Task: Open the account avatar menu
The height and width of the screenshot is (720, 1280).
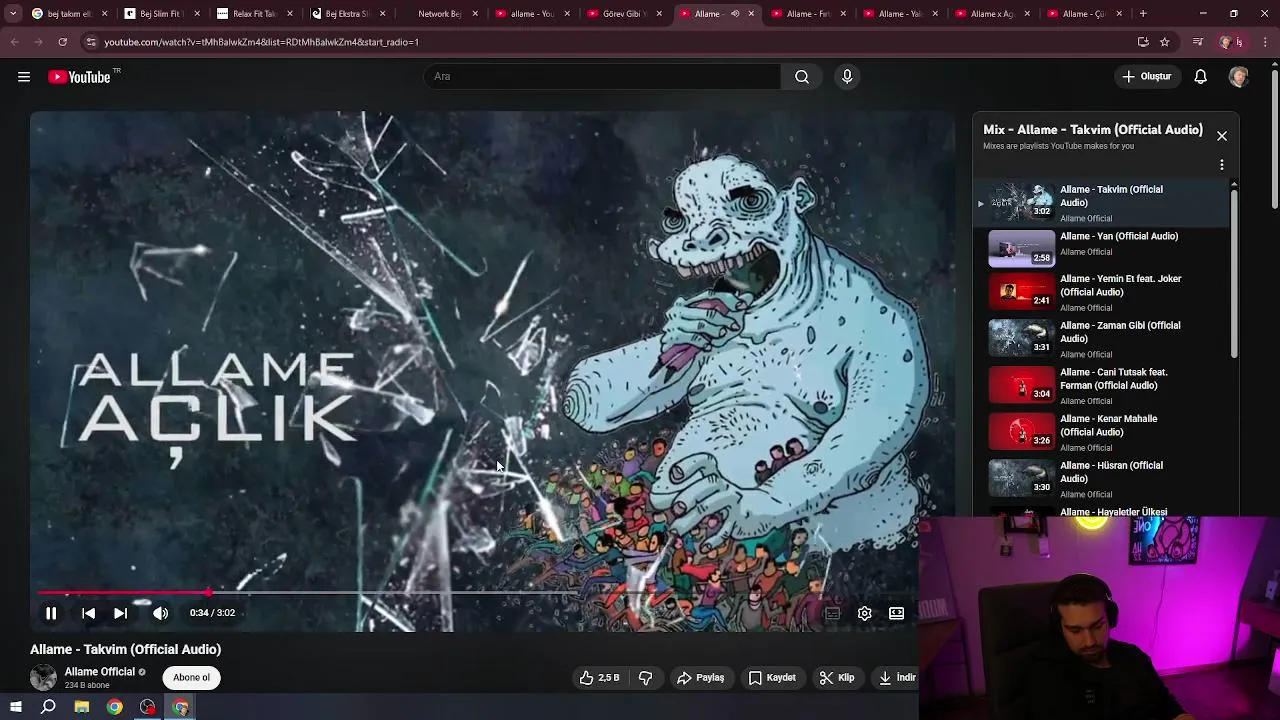Action: pyautogui.click(x=1239, y=77)
